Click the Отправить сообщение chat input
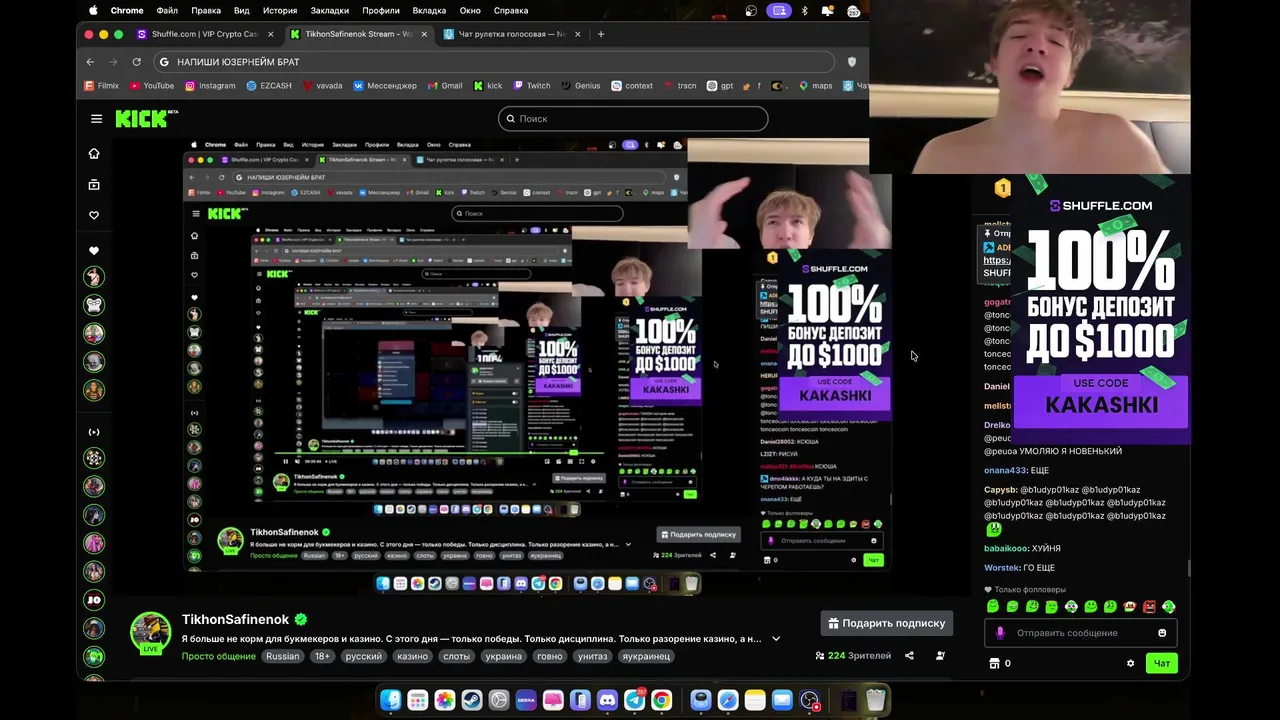 1080,633
